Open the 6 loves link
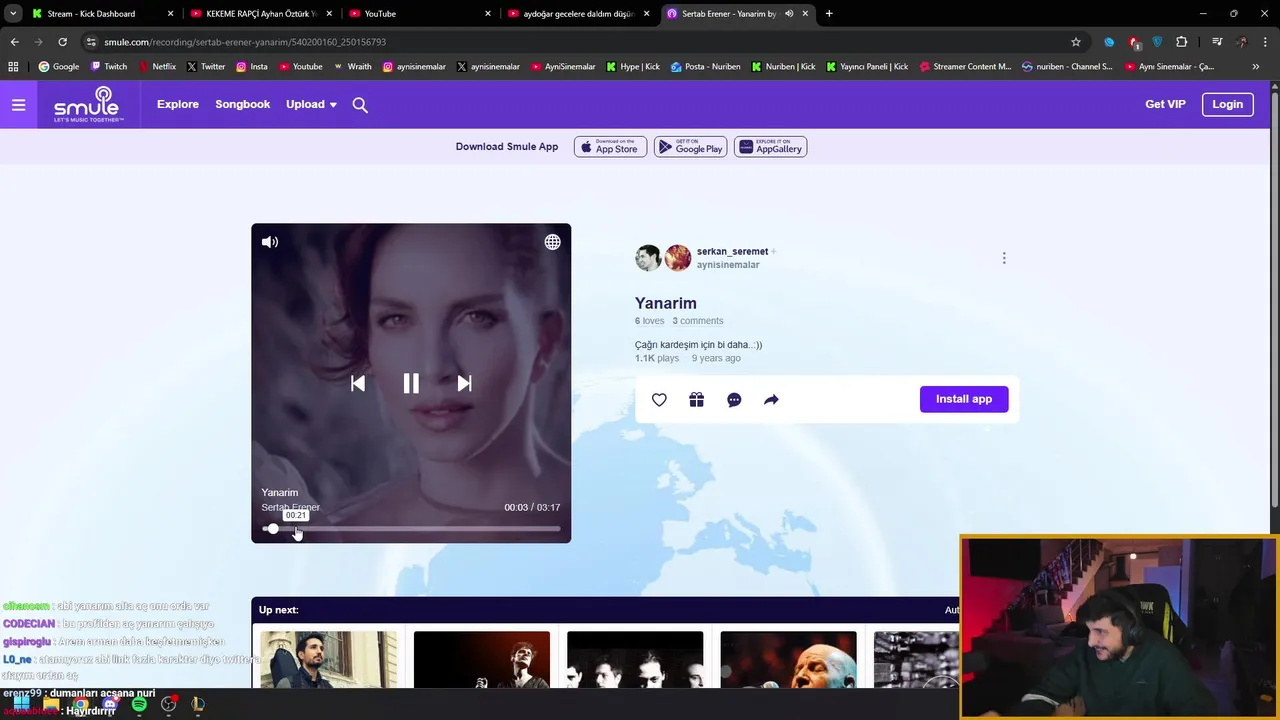The height and width of the screenshot is (720, 1280). click(649, 321)
